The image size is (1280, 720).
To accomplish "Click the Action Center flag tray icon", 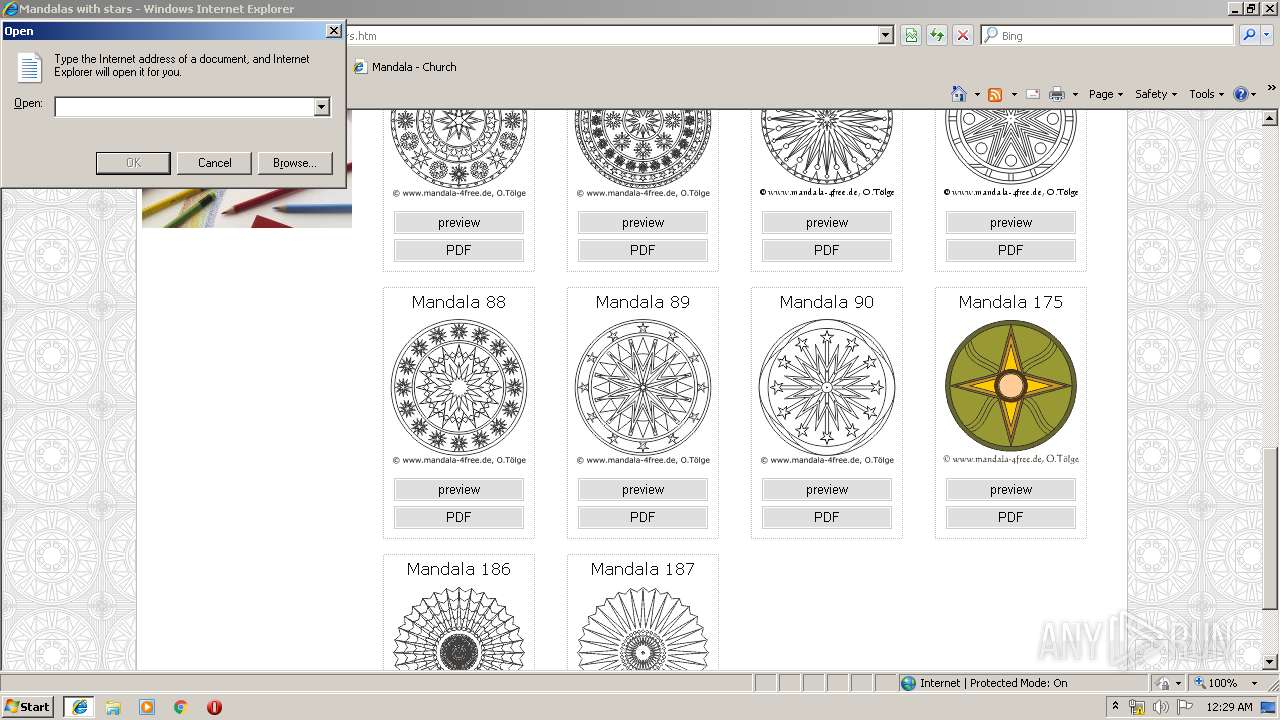I will coord(1185,707).
